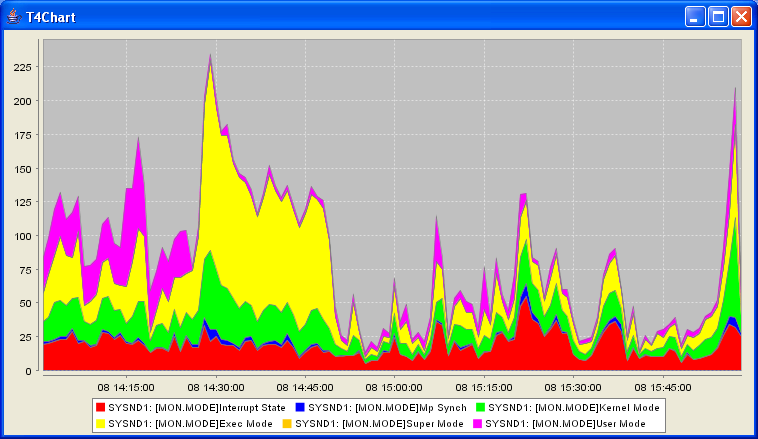The width and height of the screenshot is (758, 439).
Task: Click the '08 15:00:00' time axis label
Action: pyautogui.click(x=393, y=386)
